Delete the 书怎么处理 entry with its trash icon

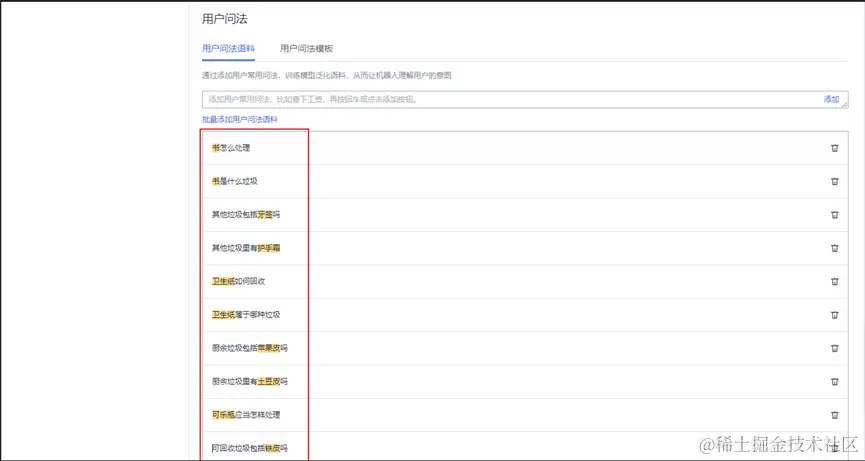point(835,148)
